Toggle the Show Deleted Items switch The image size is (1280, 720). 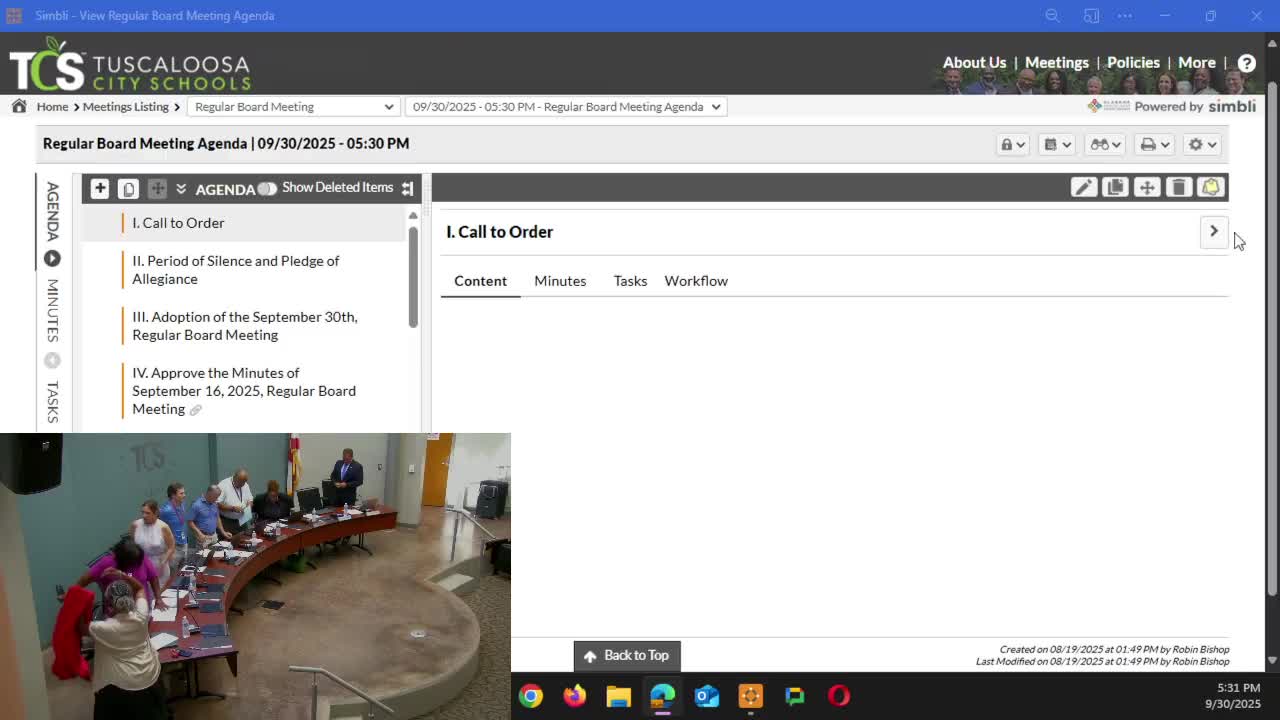(266, 188)
